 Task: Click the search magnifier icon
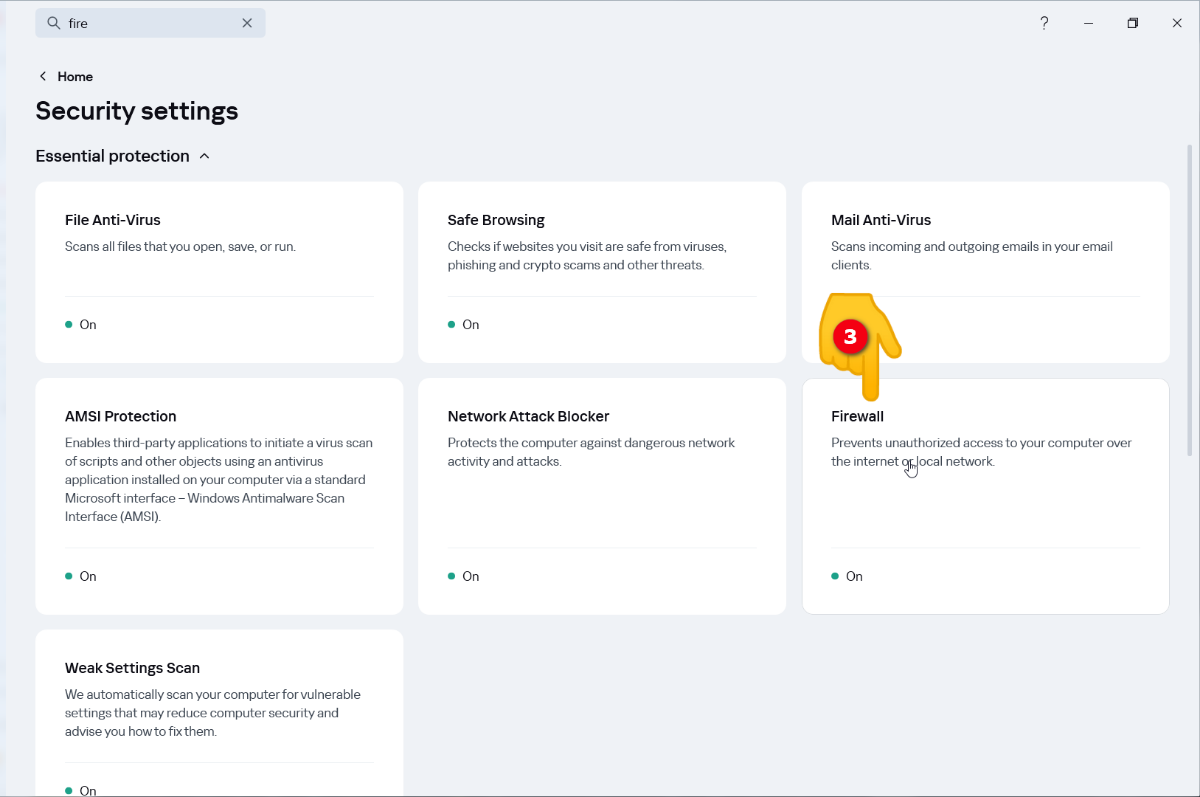click(x=54, y=23)
